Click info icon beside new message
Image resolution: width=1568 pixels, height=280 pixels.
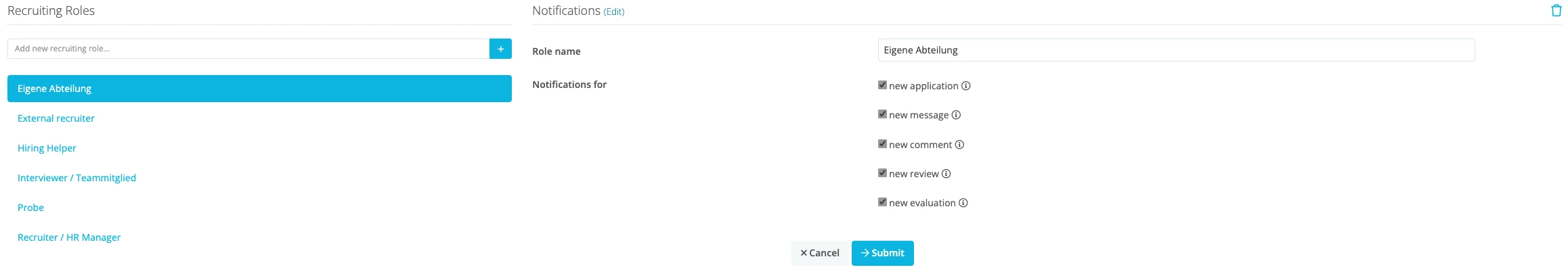pyautogui.click(x=956, y=115)
